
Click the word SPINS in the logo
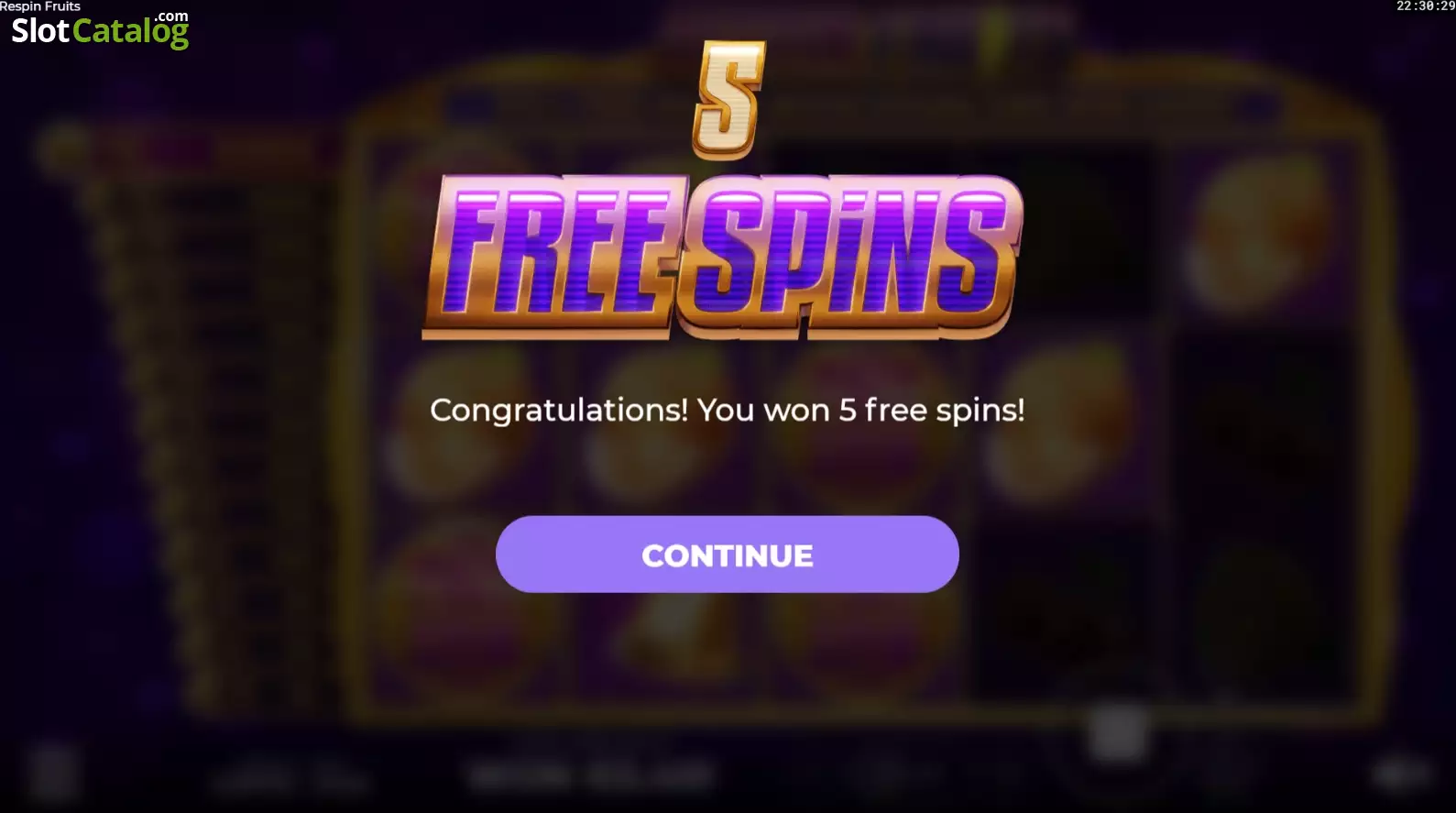(849, 257)
